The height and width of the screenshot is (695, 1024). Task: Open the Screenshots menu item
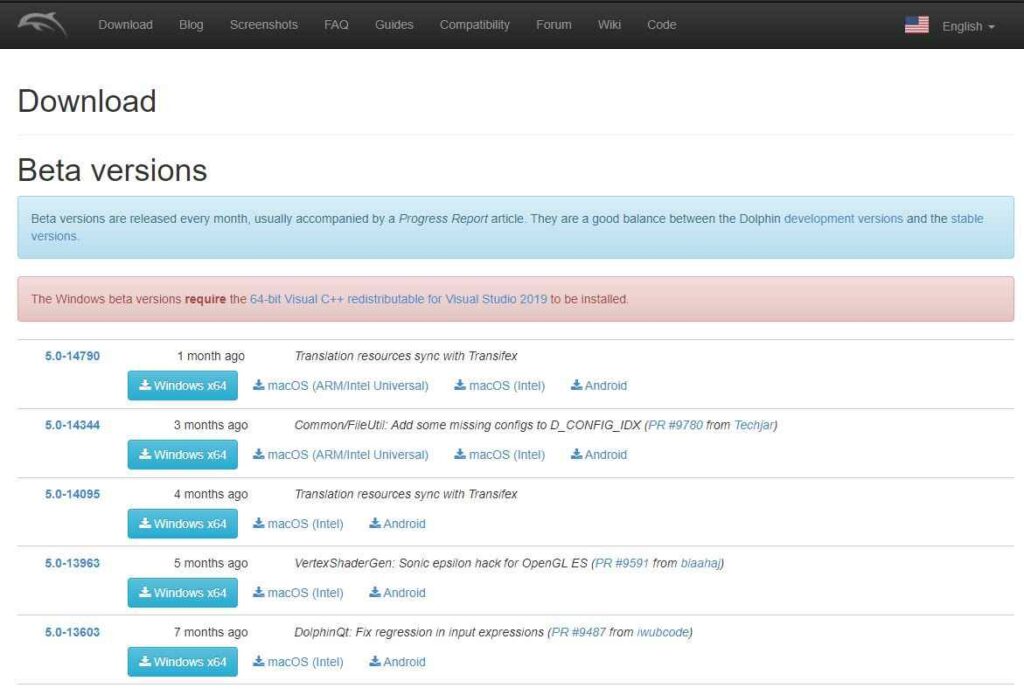click(263, 25)
